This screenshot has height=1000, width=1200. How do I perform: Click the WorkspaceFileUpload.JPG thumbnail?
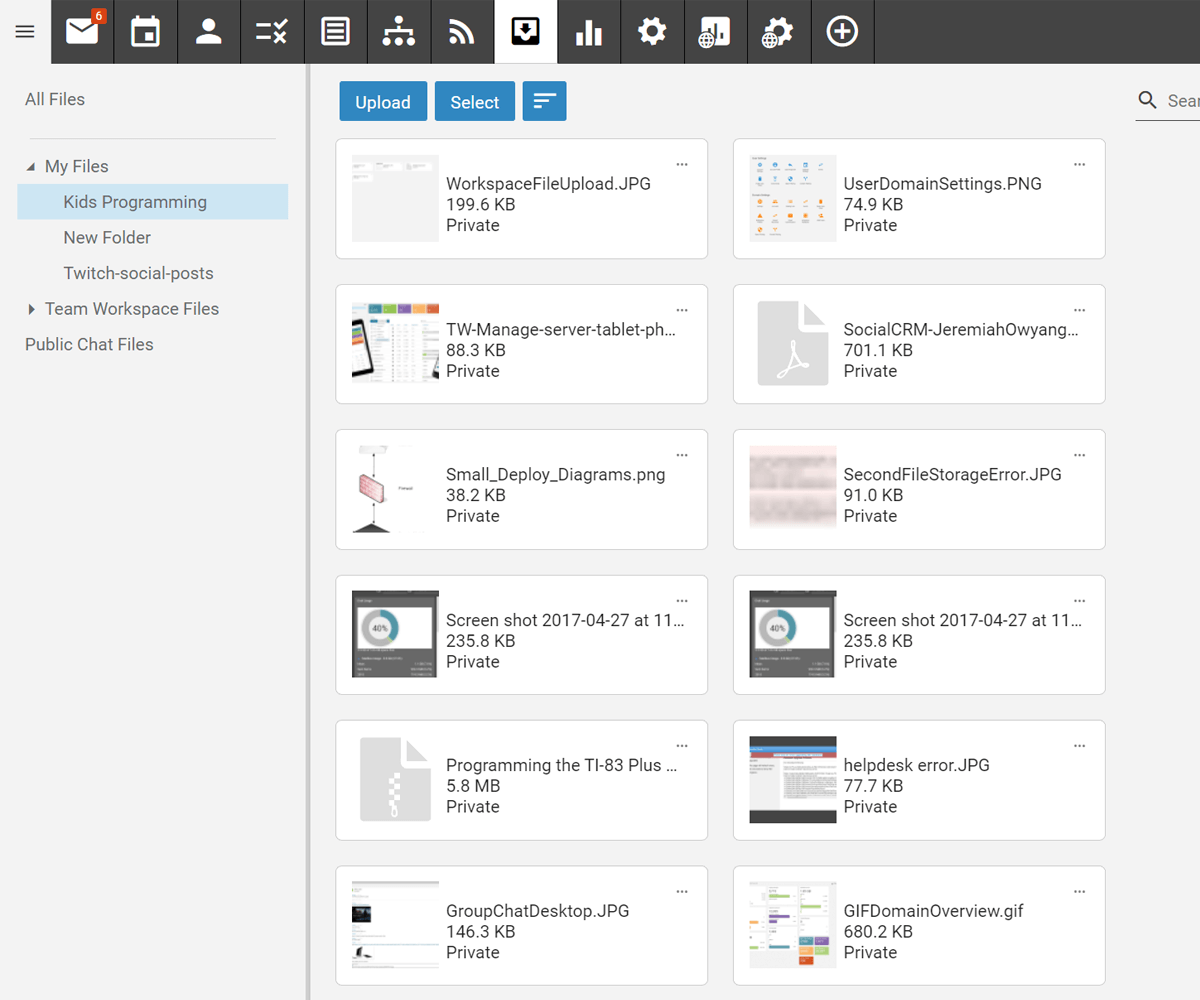[x=395, y=198]
